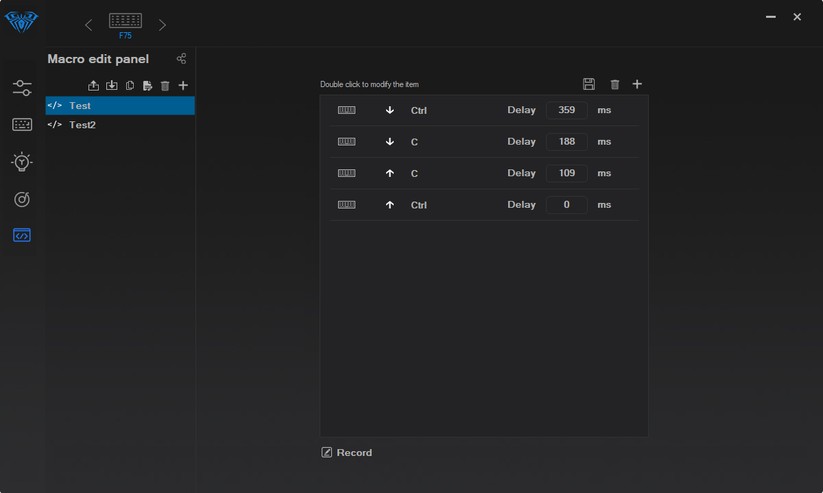Click the delay field showing 359

pyautogui.click(x=566, y=110)
